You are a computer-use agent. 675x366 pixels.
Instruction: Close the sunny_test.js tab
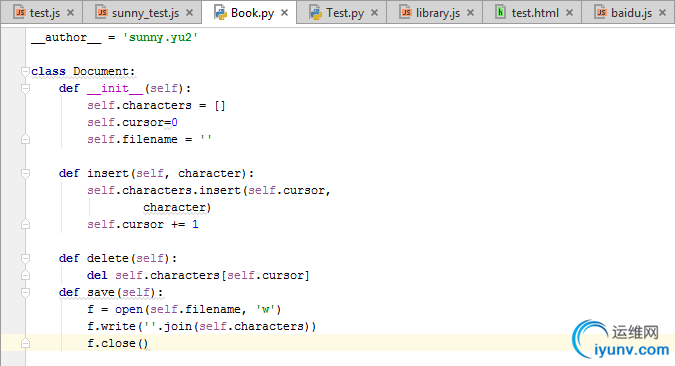click(x=189, y=13)
